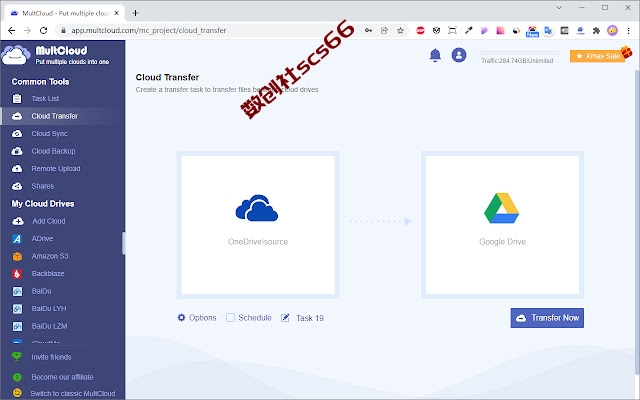Click the Cloud Backup icon

17,151
